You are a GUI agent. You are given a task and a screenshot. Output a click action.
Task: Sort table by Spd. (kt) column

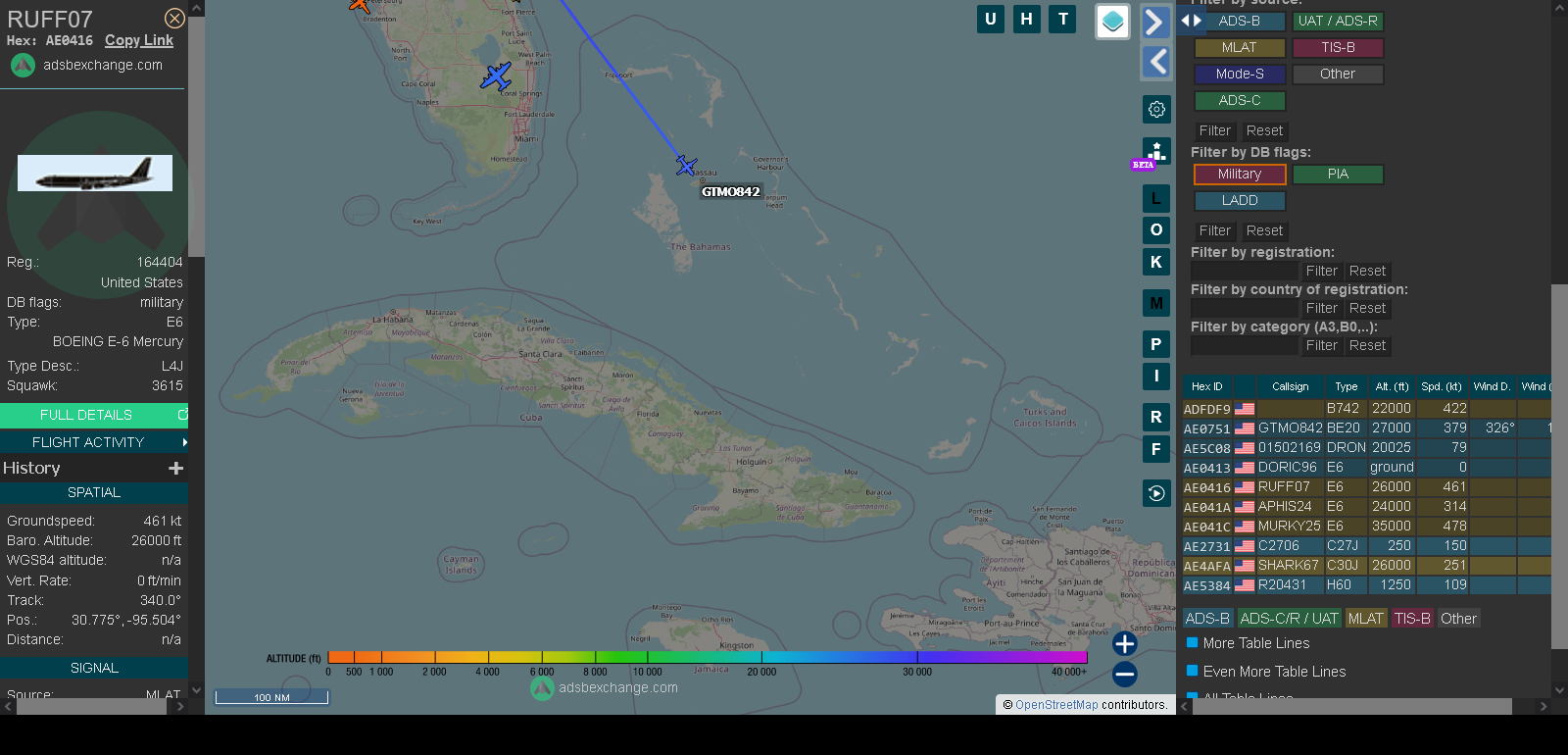click(1442, 386)
